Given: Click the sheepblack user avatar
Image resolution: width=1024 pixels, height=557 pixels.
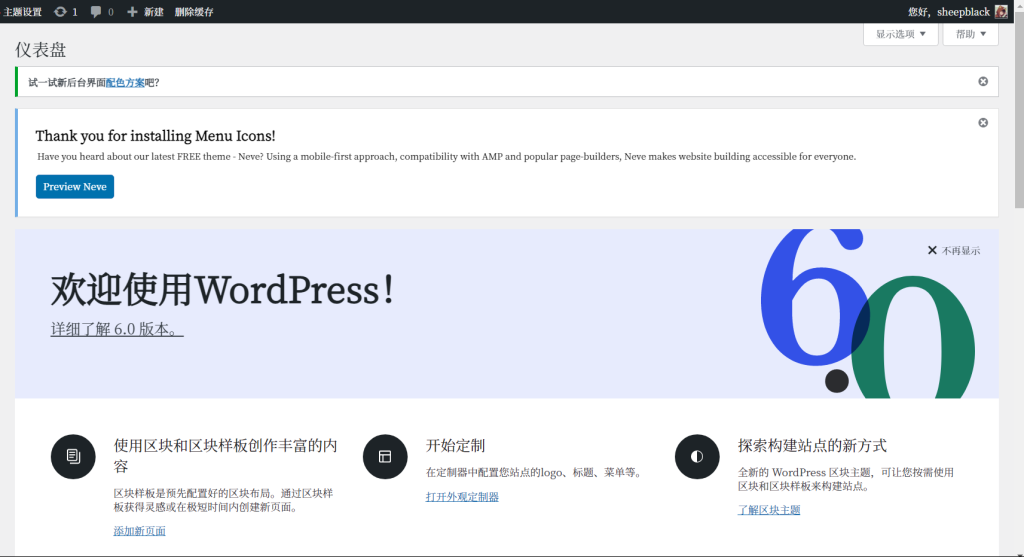Looking at the screenshot, I should [1001, 12].
